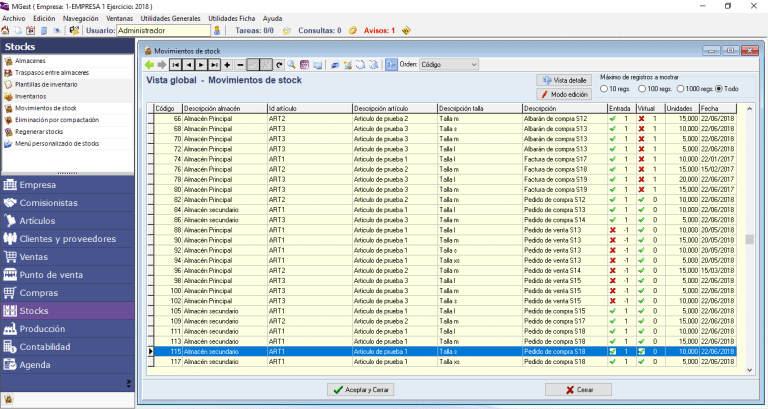
Task: Go back with the green arrow
Action: [150, 65]
